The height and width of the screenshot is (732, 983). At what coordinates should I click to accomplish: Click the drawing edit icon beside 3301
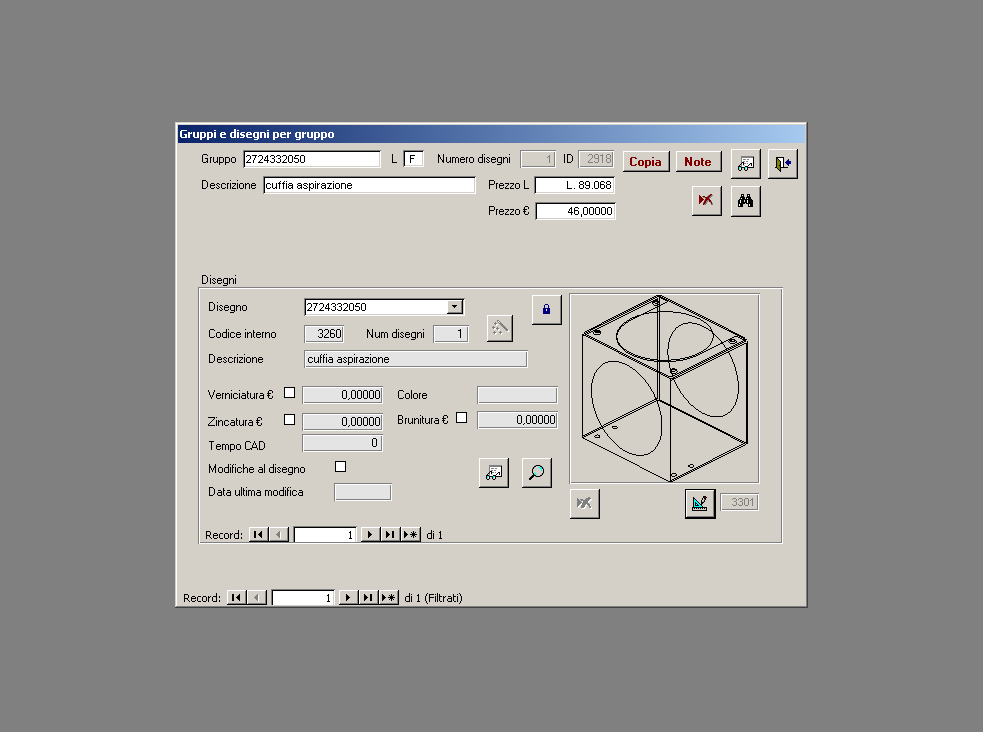[700, 503]
